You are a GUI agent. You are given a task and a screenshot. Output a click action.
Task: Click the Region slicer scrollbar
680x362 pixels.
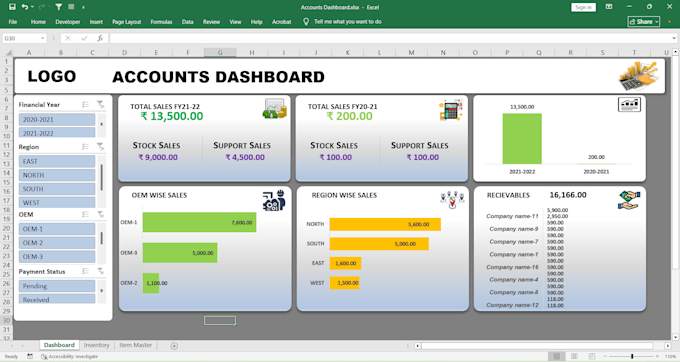pos(101,178)
